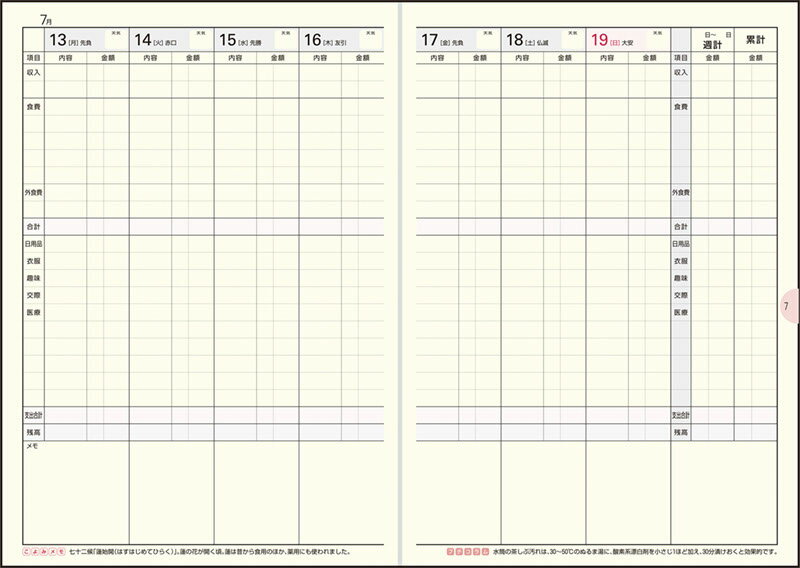Click the 食費 row label on left page
This screenshot has width=800, height=568.
coord(34,107)
